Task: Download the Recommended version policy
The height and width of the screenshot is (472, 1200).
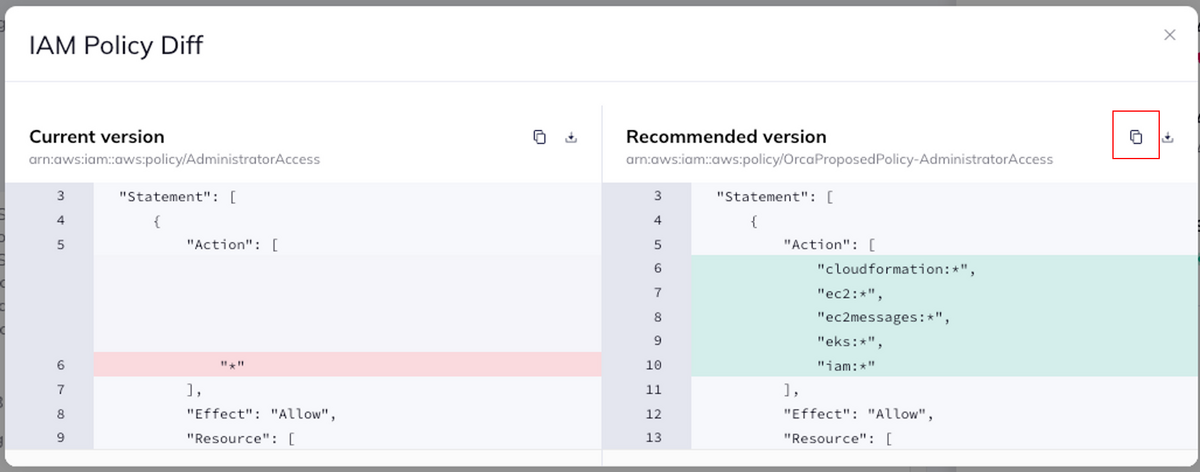Action: (x=1167, y=138)
